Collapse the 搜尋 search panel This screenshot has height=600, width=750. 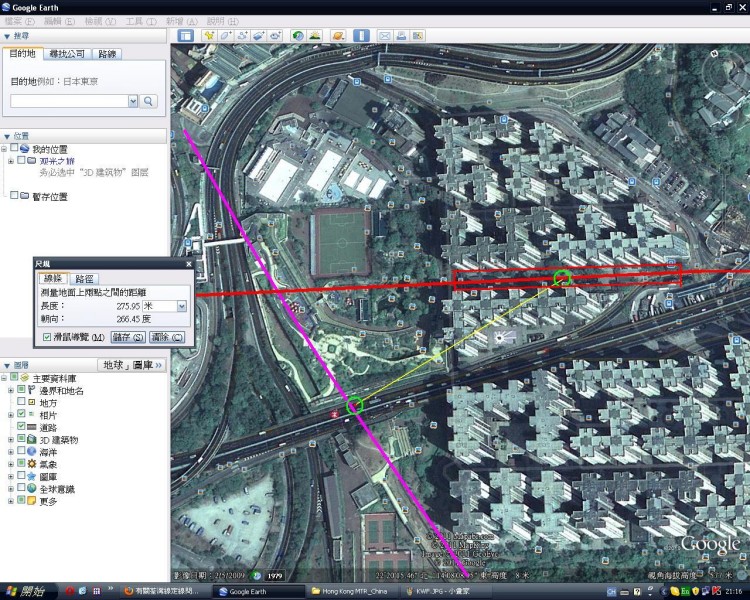point(7,35)
